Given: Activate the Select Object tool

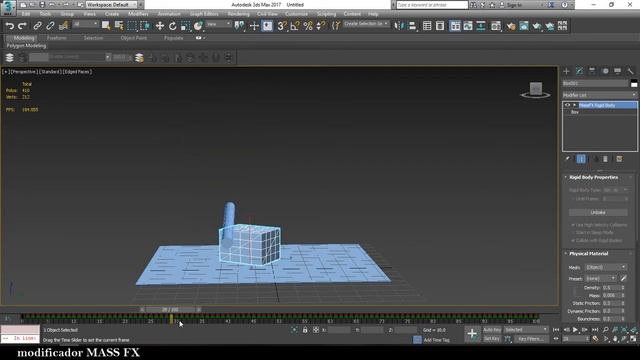Looking at the screenshot, I should point(106,26).
